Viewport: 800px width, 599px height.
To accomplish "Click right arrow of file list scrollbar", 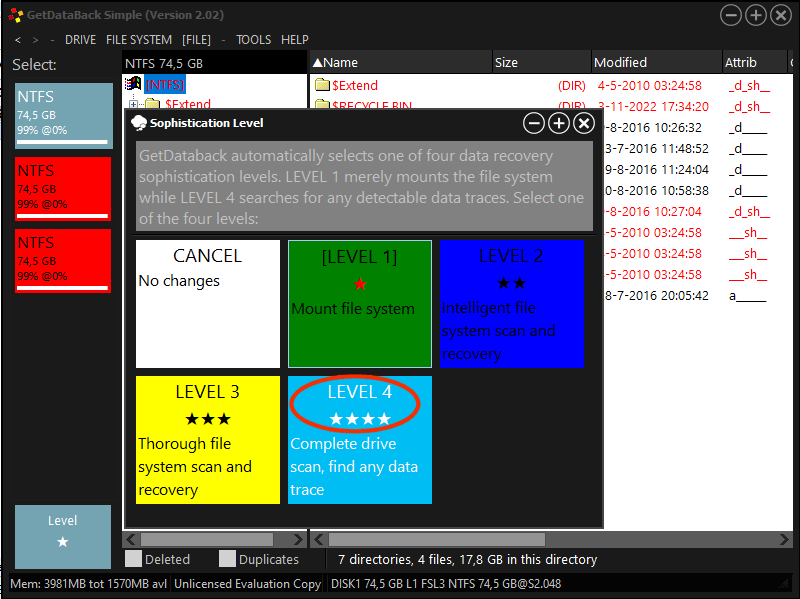I will tap(784, 539).
